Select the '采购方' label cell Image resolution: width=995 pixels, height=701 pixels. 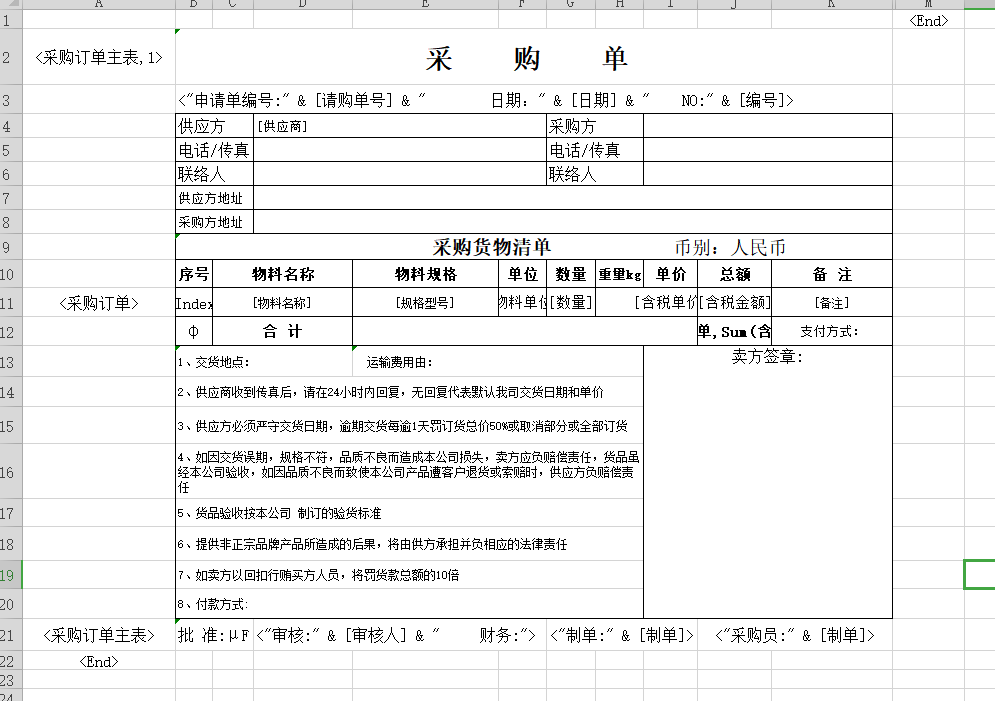pos(595,126)
